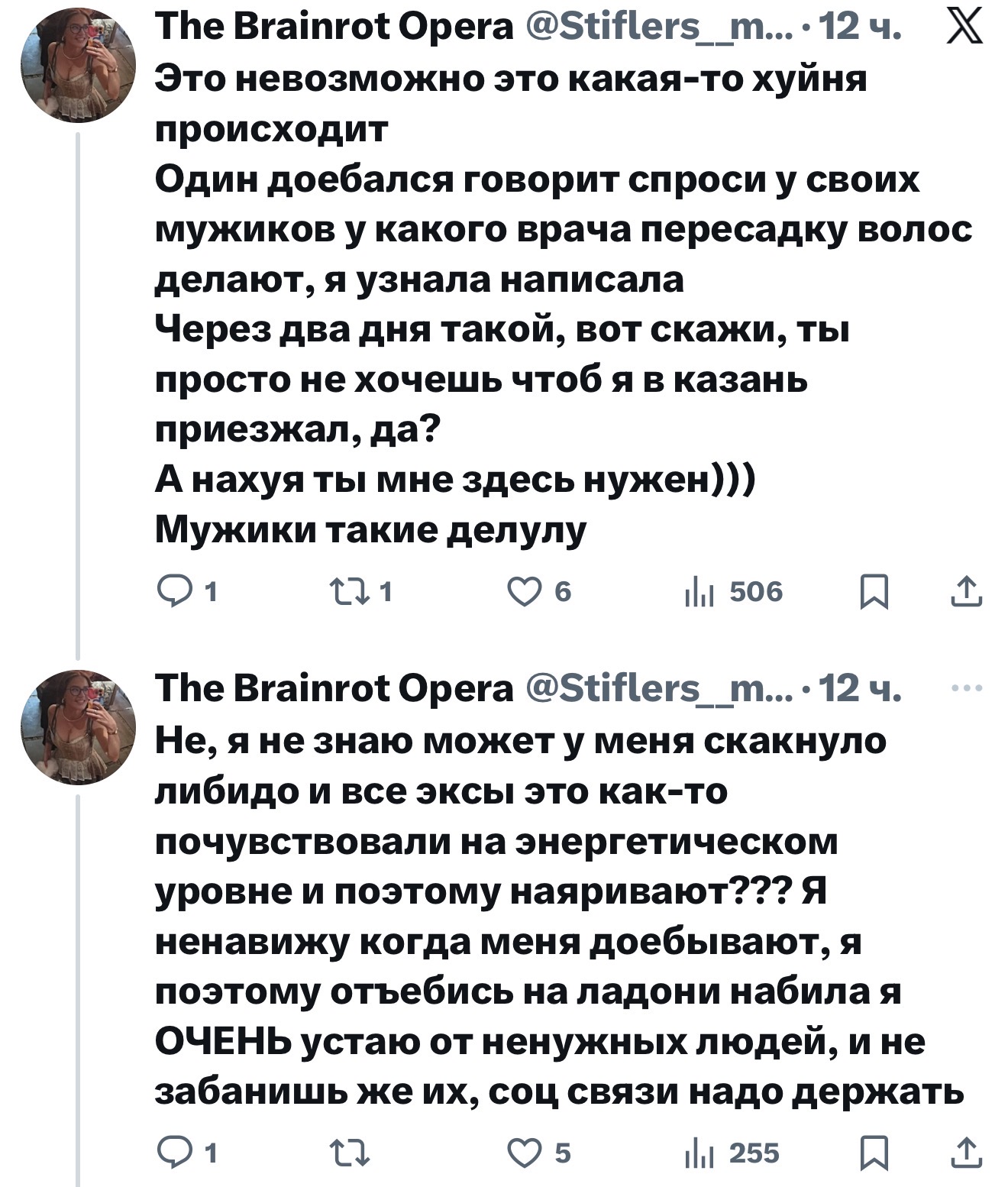1008x1187 pixels.
Task: Bookmark the first tweet
Action: point(874,593)
